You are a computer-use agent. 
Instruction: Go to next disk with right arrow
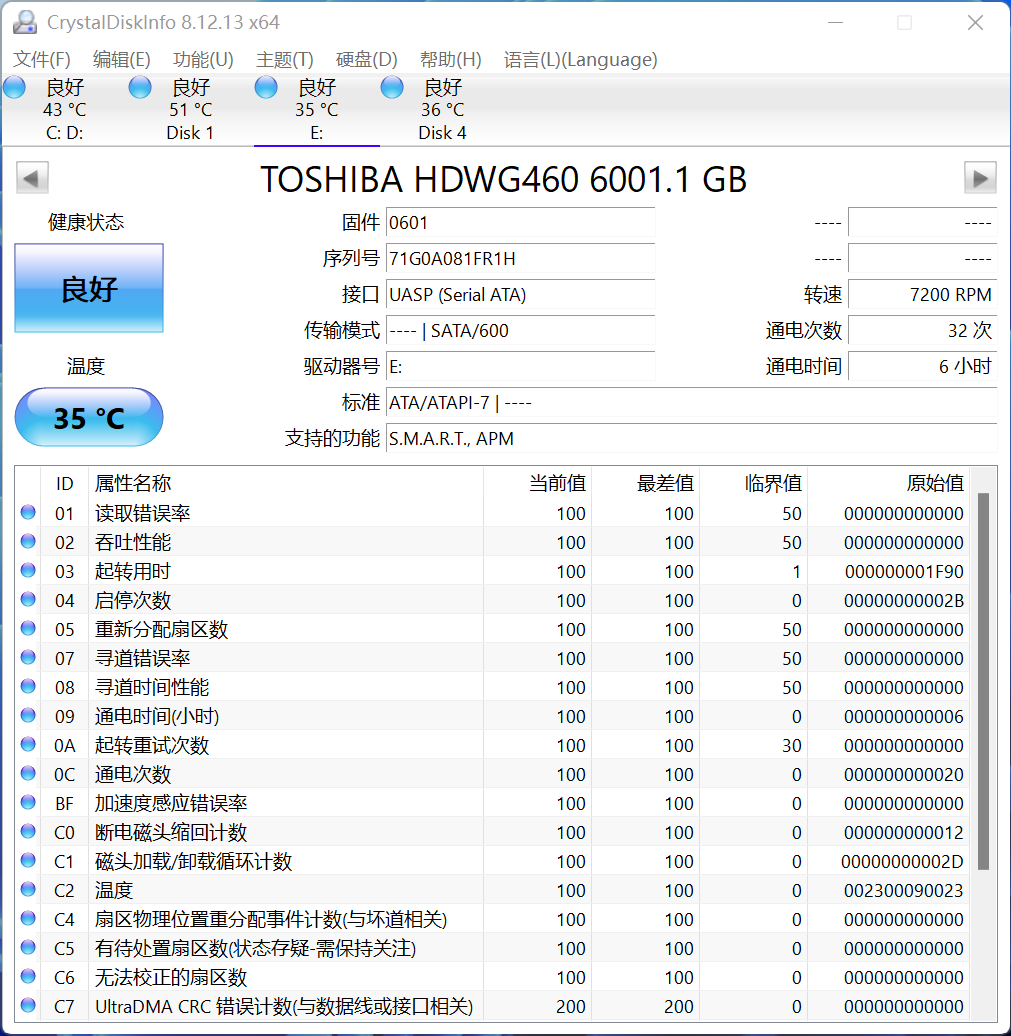pyautogui.click(x=980, y=178)
